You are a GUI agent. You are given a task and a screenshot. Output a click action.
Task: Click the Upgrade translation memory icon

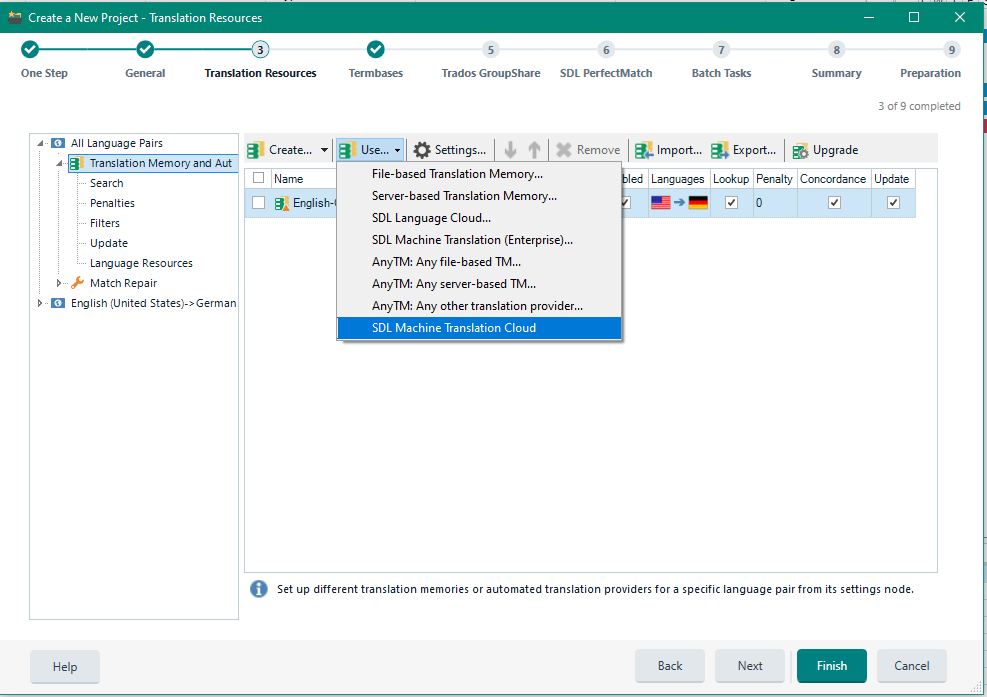(x=800, y=150)
